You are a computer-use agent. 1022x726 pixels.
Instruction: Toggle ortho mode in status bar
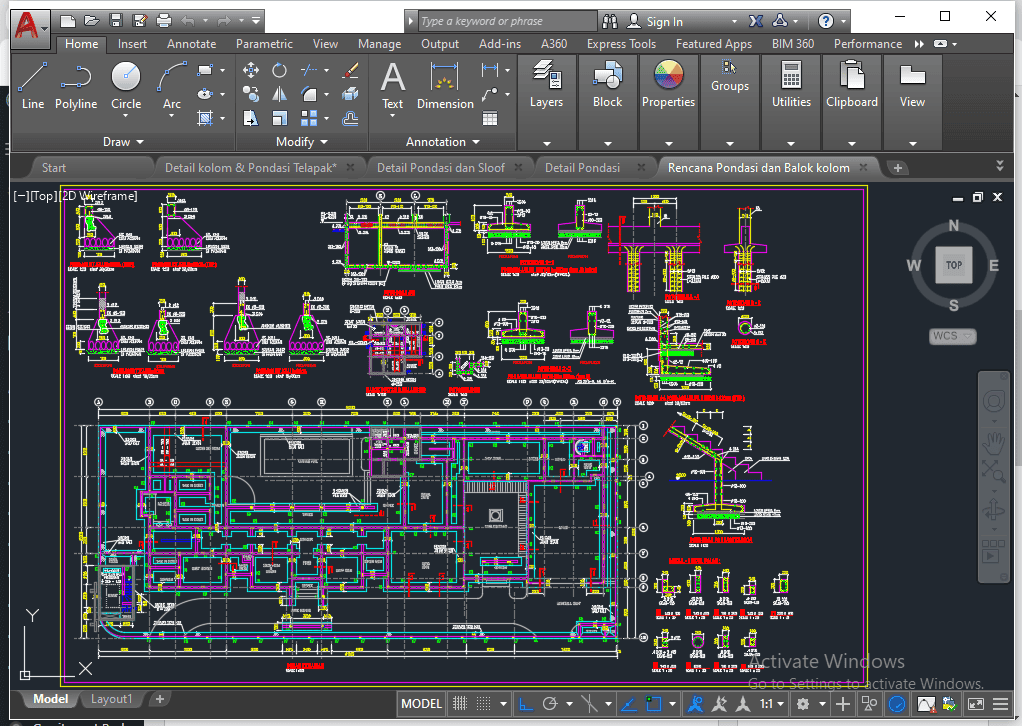[x=526, y=704]
